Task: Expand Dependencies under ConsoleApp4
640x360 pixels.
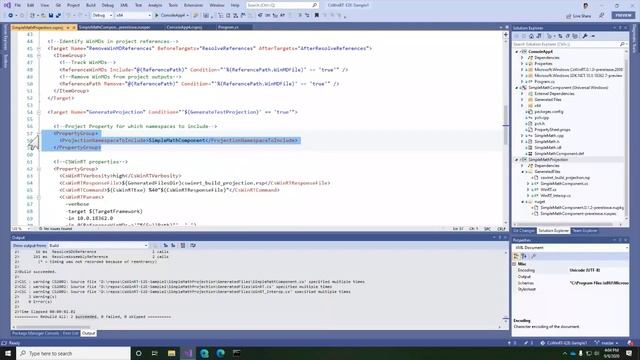Action: click(x=522, y=58)
